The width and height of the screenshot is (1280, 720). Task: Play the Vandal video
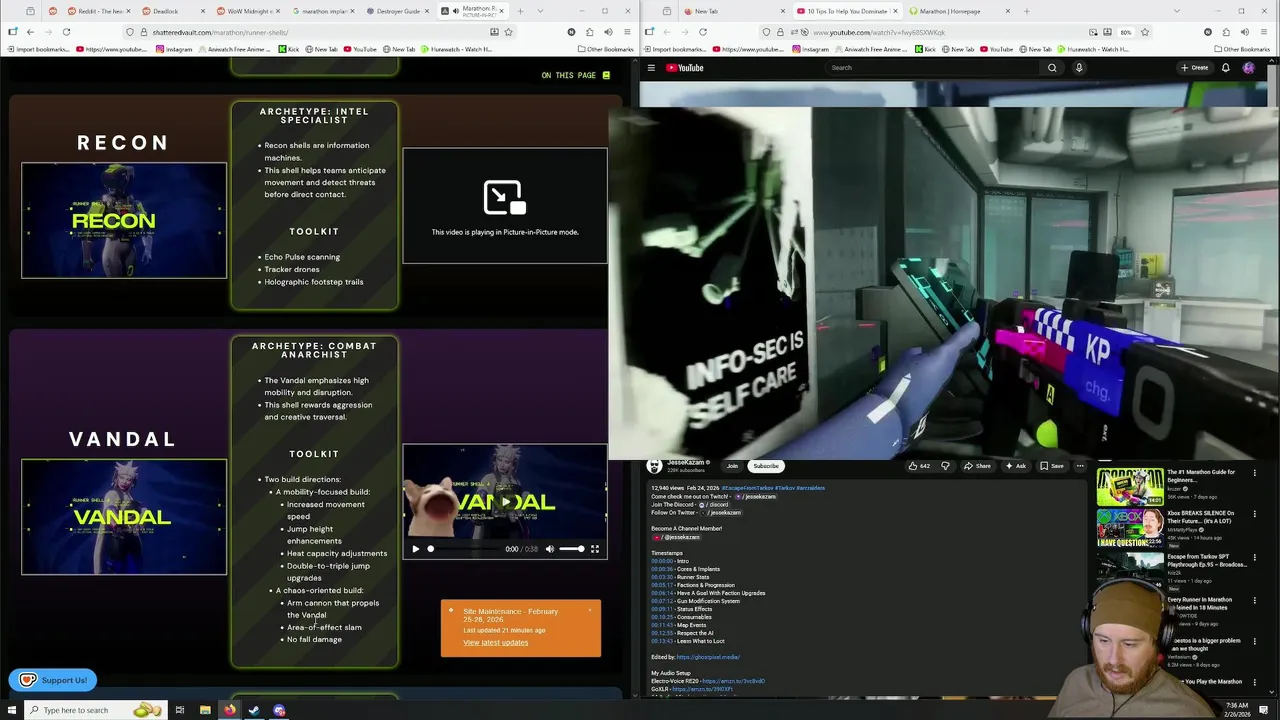click(x=416, y=549)
